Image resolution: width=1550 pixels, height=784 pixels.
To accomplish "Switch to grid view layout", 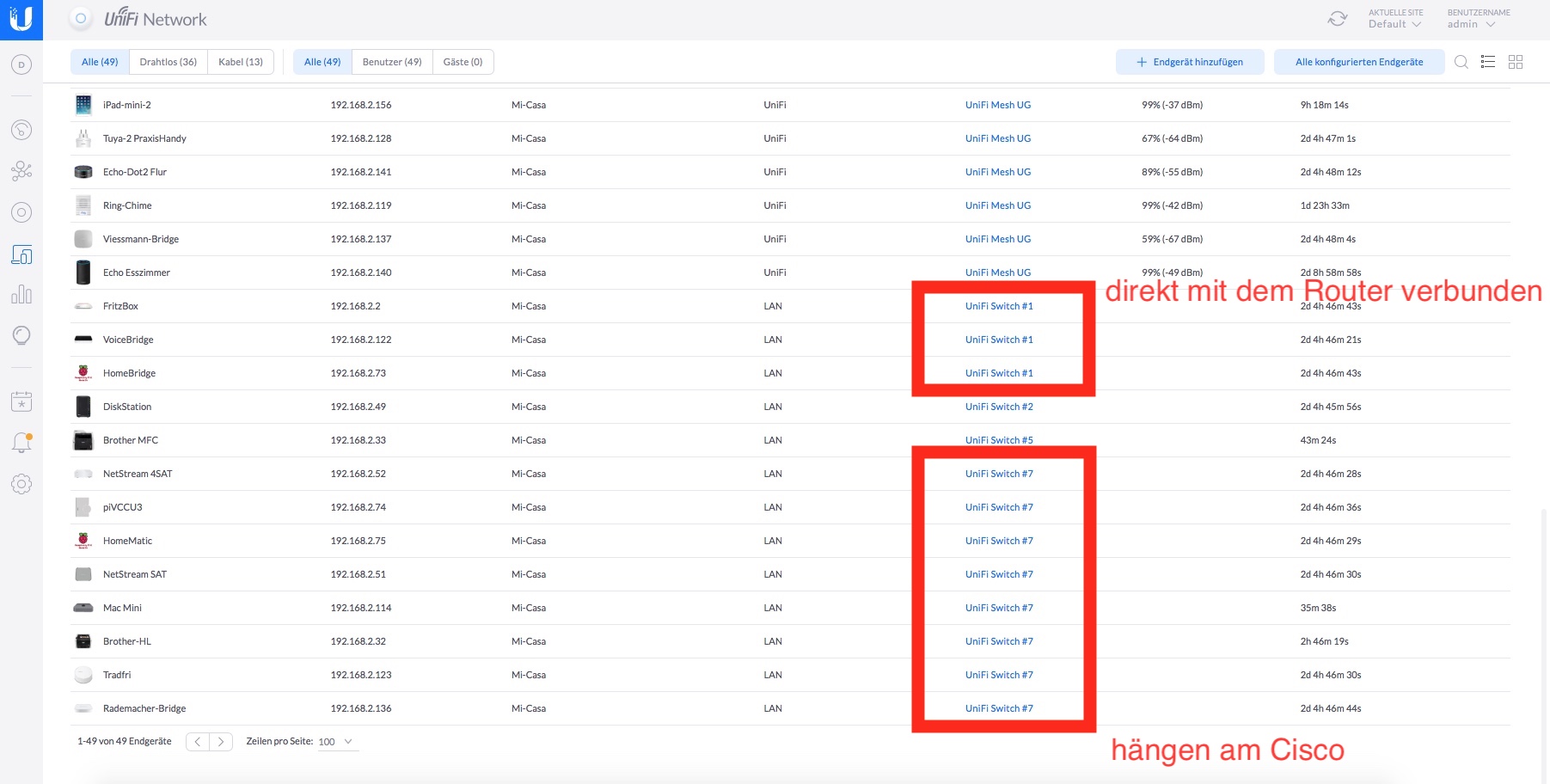I will coord(1516,62).
